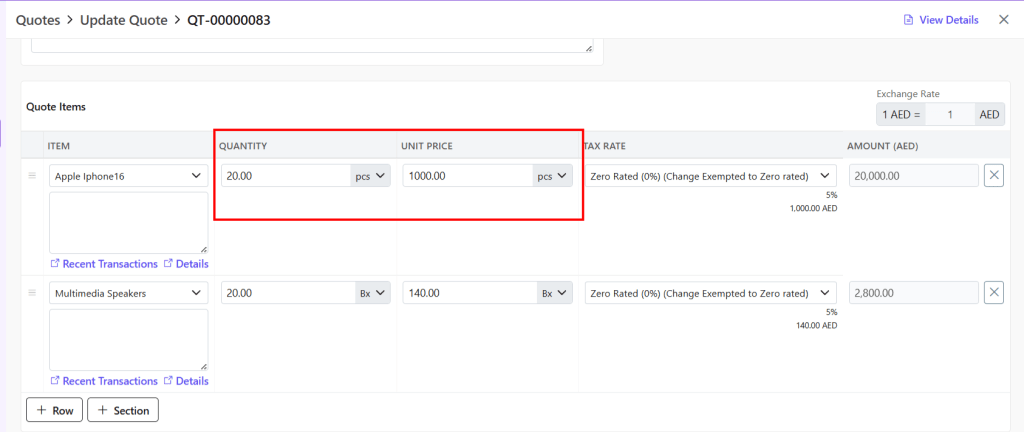Image resolution: width=1024 pixels, height=432 pixels.
Task: Close the Update Quote panel
Action: pos(1003,20)
